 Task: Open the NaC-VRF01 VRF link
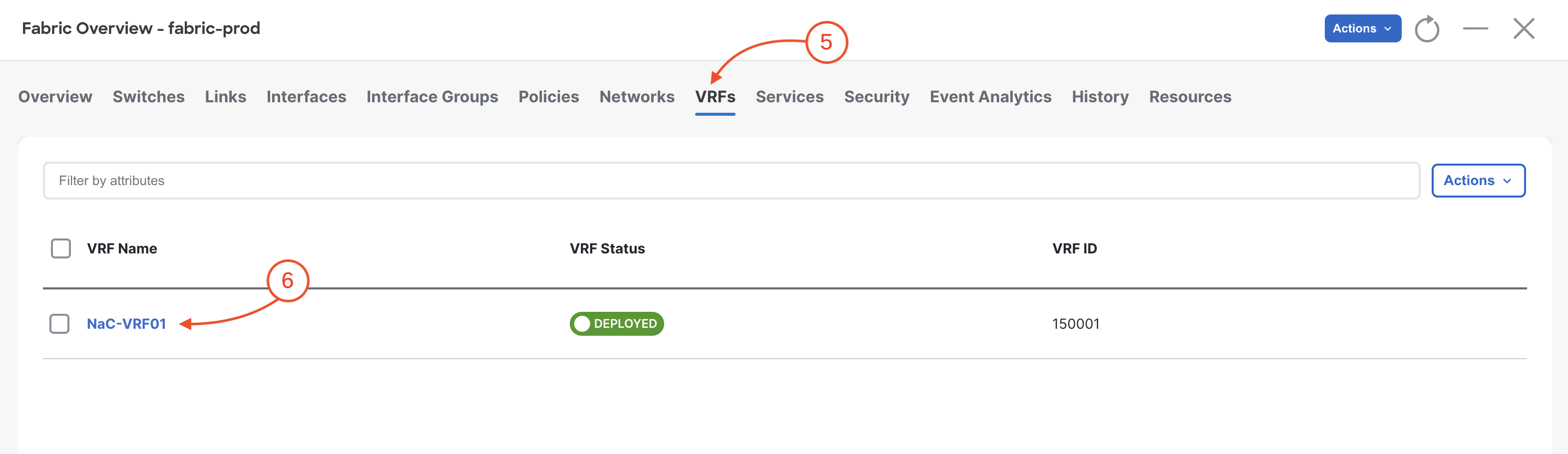tap(127, 324)
